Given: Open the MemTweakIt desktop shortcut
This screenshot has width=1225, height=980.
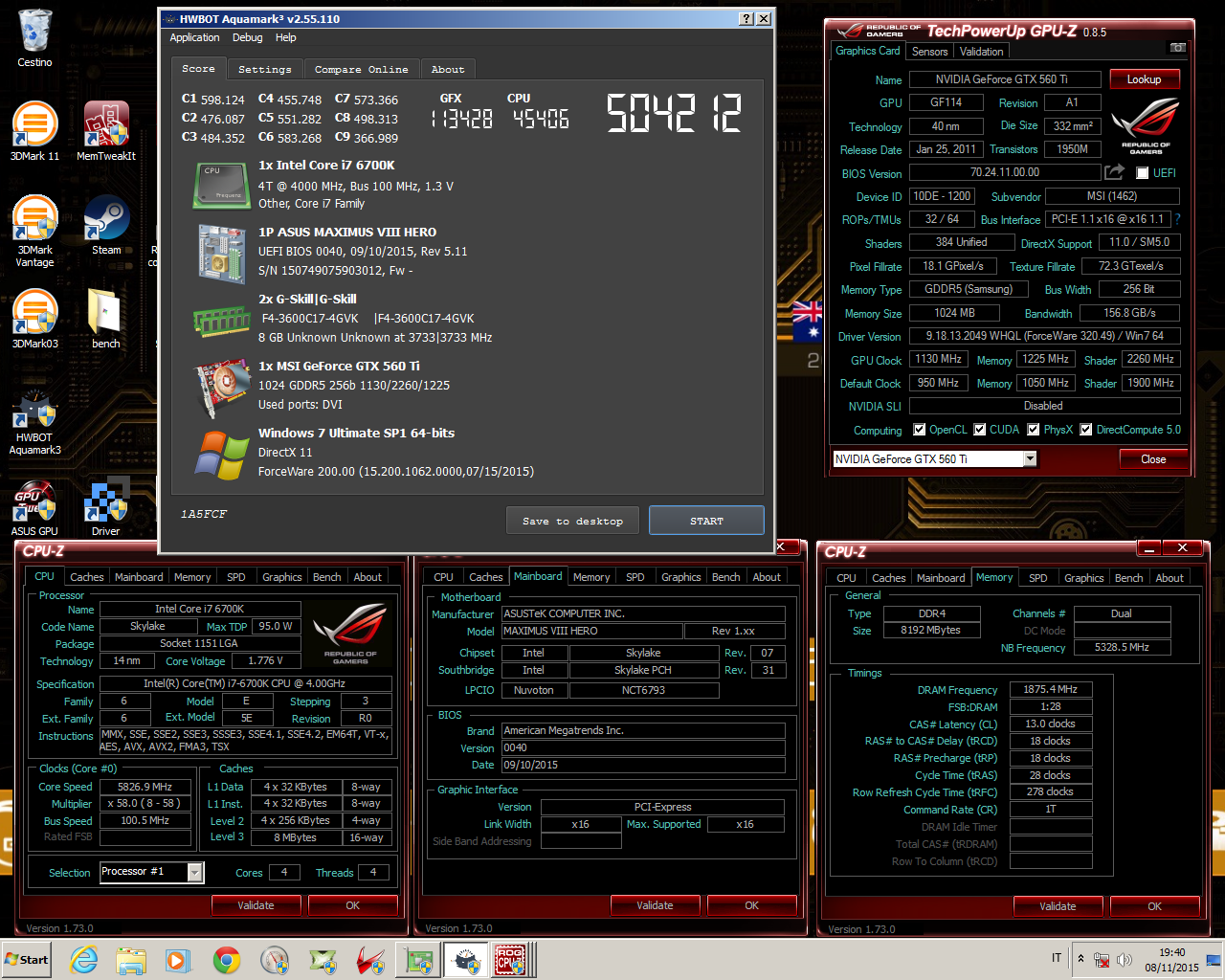Looking at the screenshot, I should [106, 130].
